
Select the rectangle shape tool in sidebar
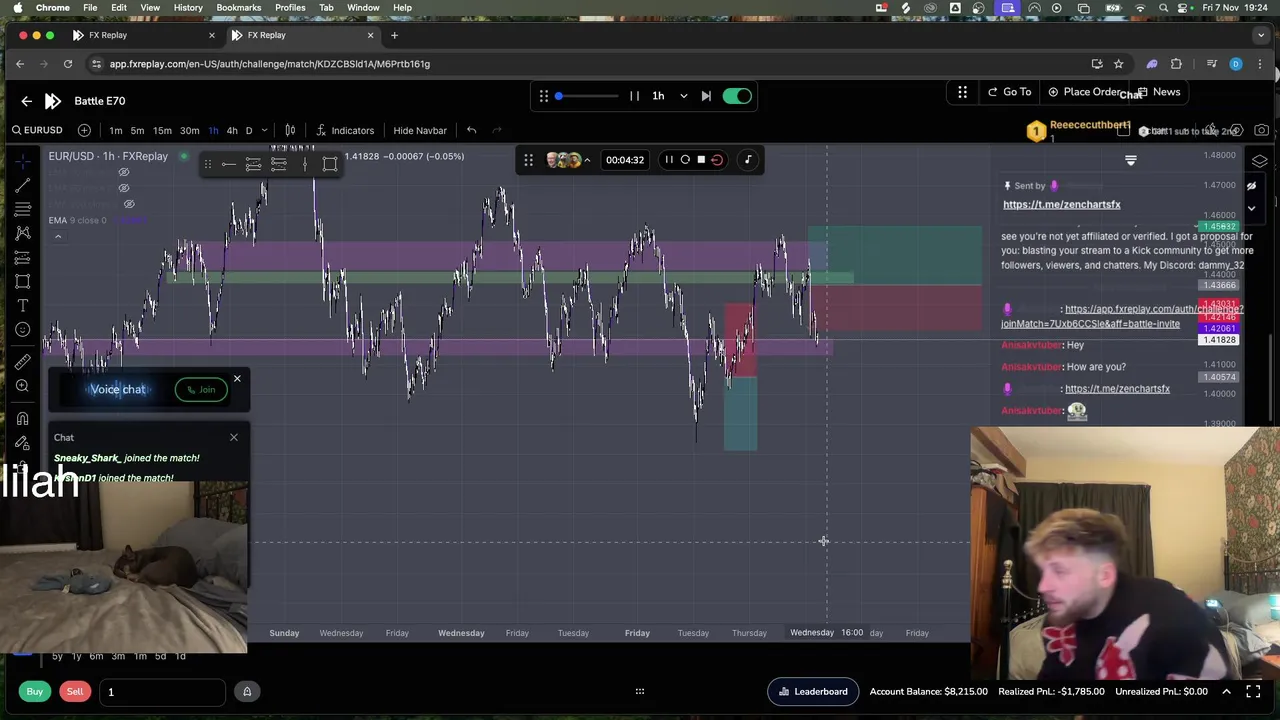coord(23,281)
